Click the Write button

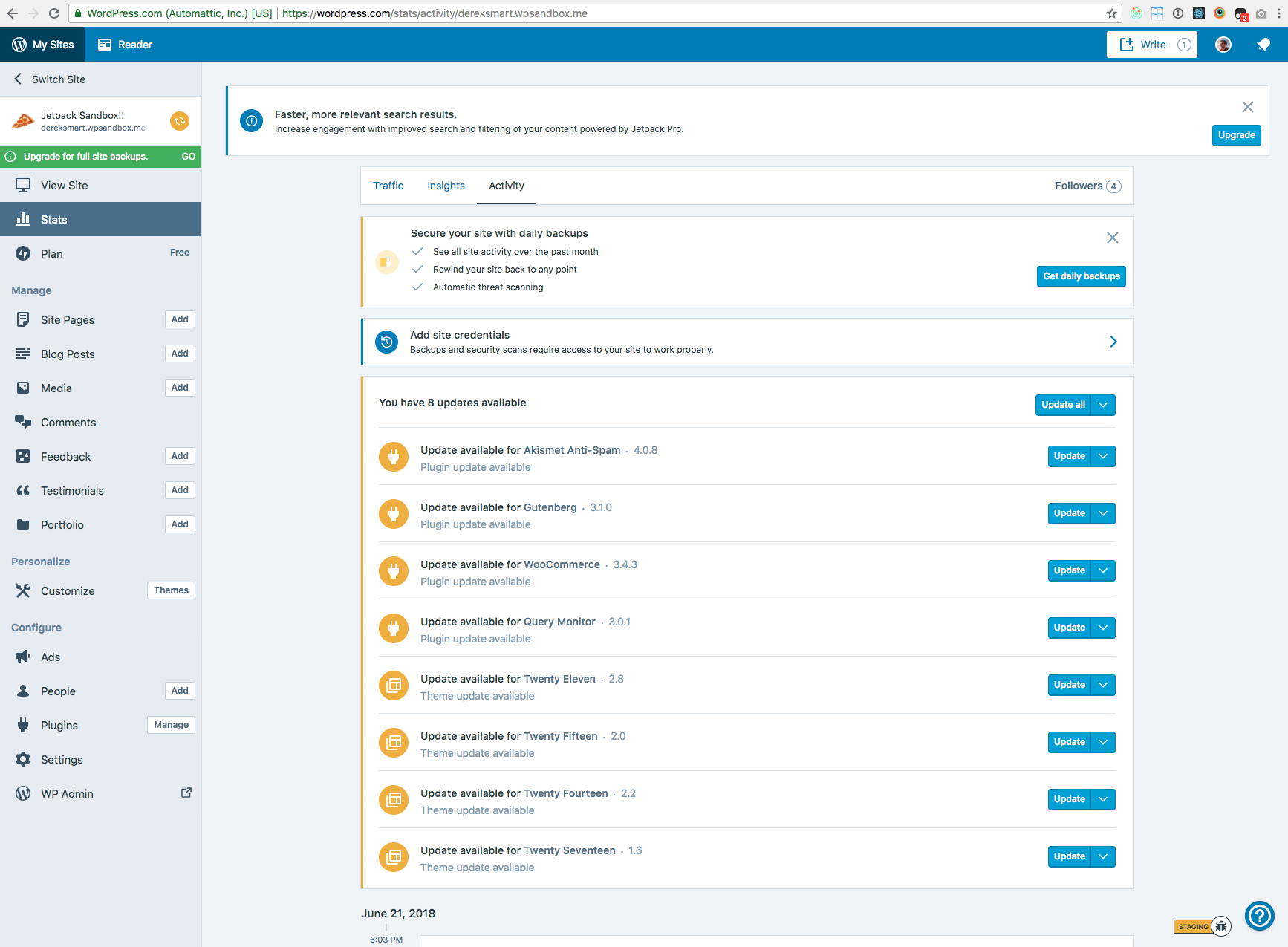(x=1152, y=45)
